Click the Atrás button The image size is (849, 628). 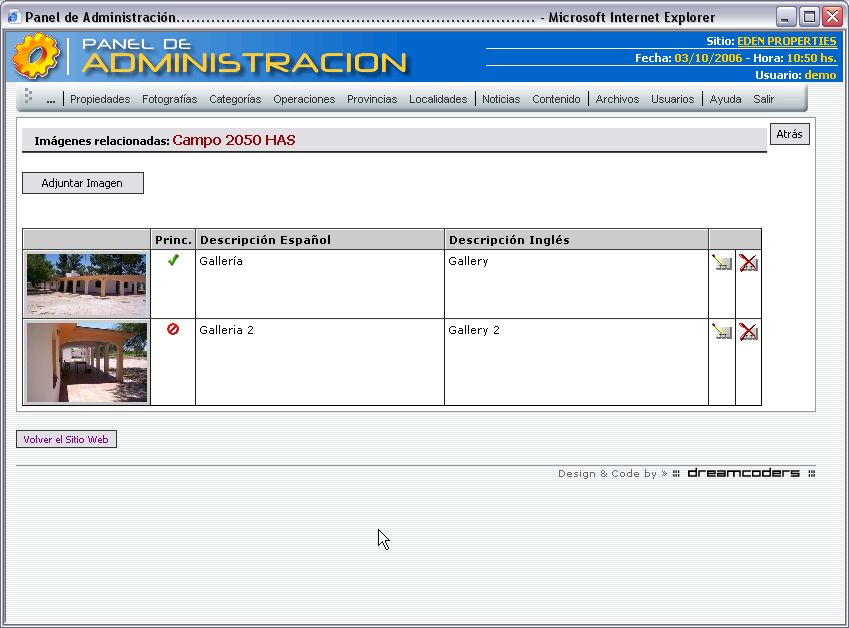tap(789, 134)
